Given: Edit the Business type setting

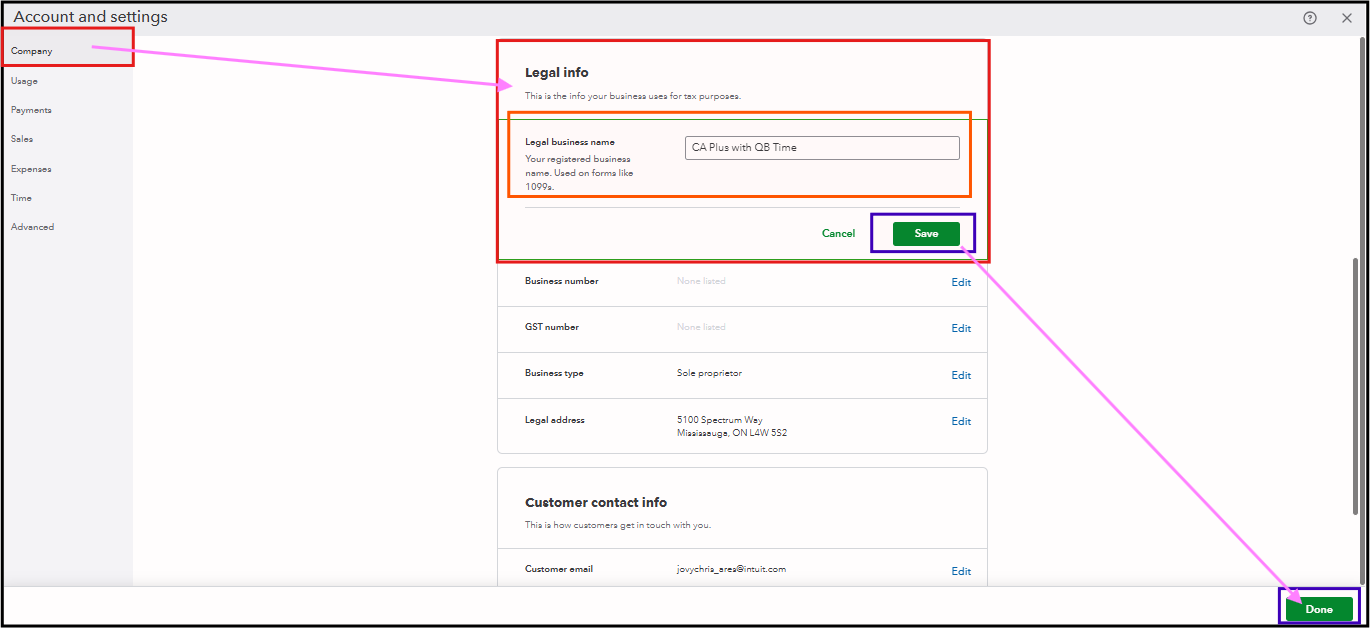Looking at the screenshot, I should (x=961, y=375).
